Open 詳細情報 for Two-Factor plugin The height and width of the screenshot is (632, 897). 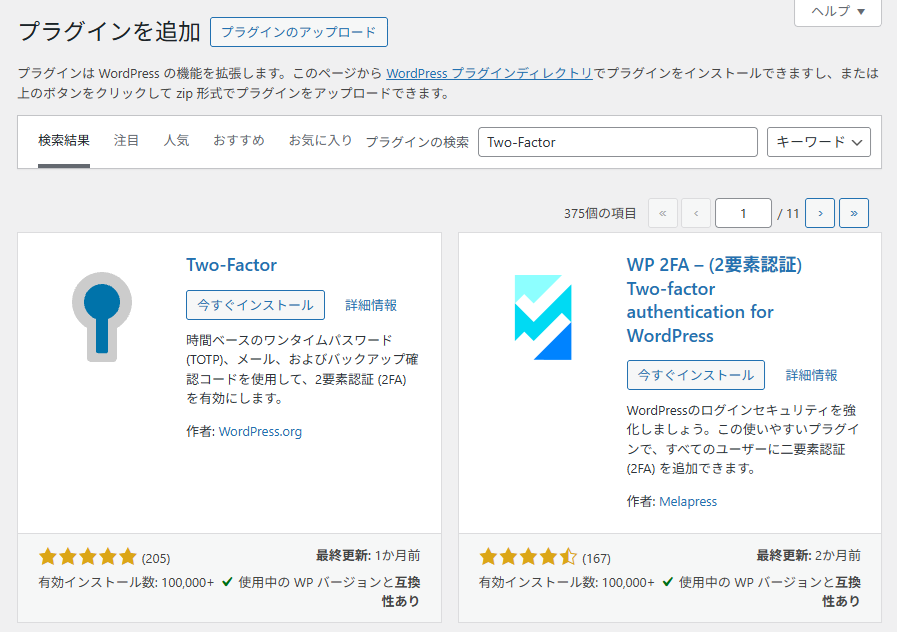tap(371, 305)
